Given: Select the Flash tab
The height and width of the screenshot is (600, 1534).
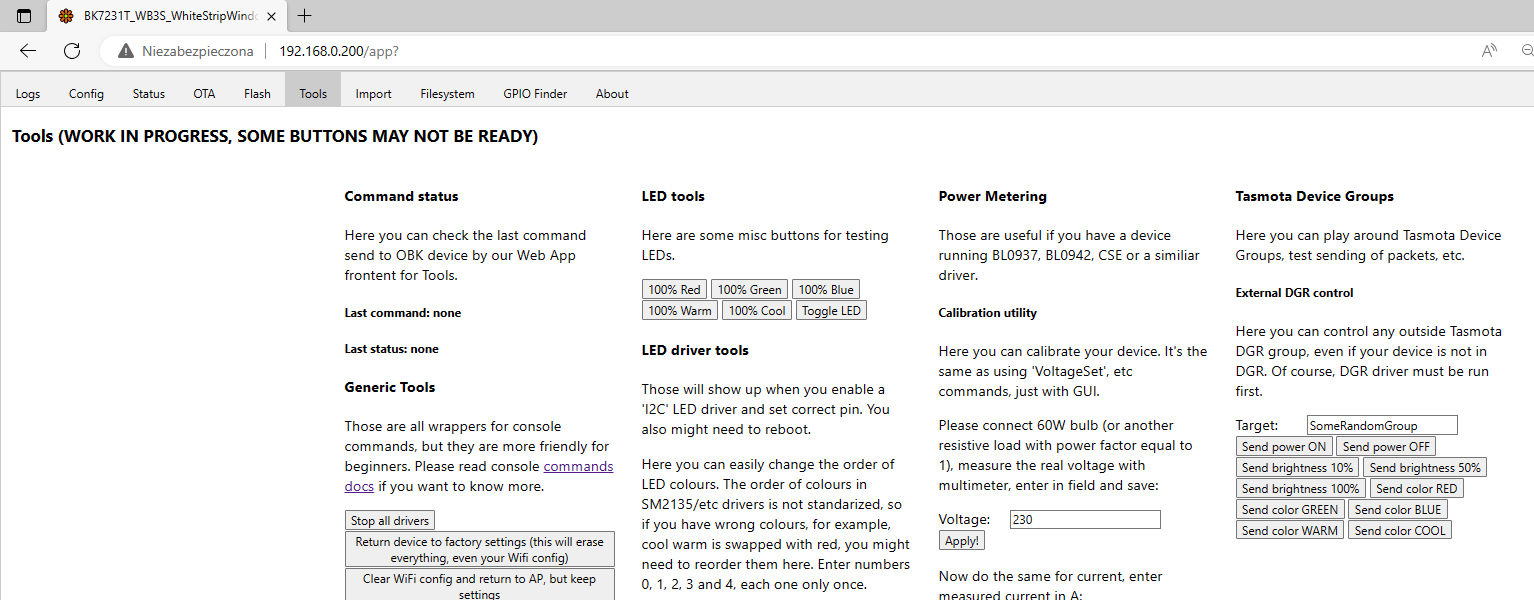Looking at the screenshot, I should 257,94.
